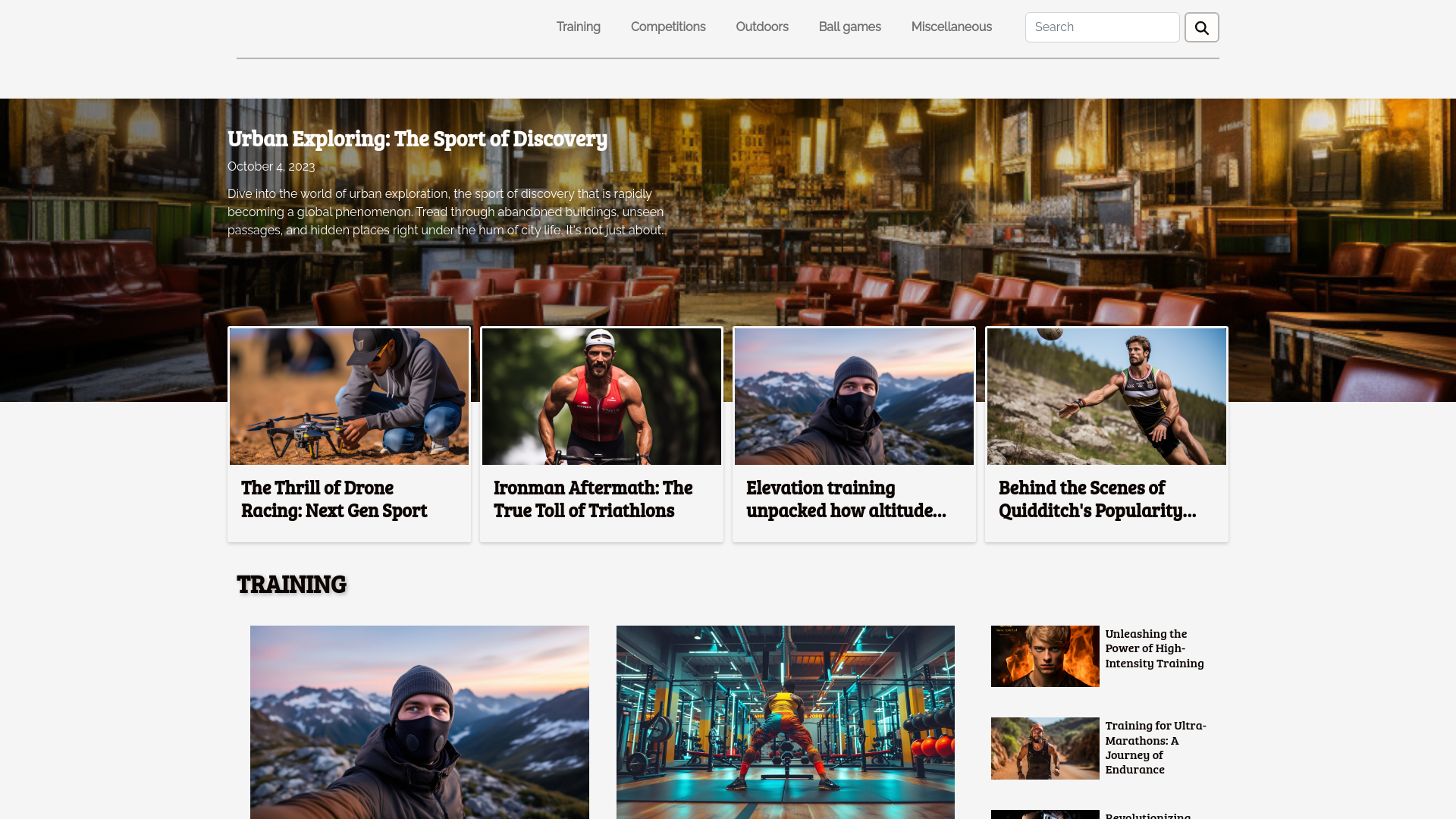Open Behind the Scenes of Quidditch's Popularity title
1456x819 pixels.
1097,499
